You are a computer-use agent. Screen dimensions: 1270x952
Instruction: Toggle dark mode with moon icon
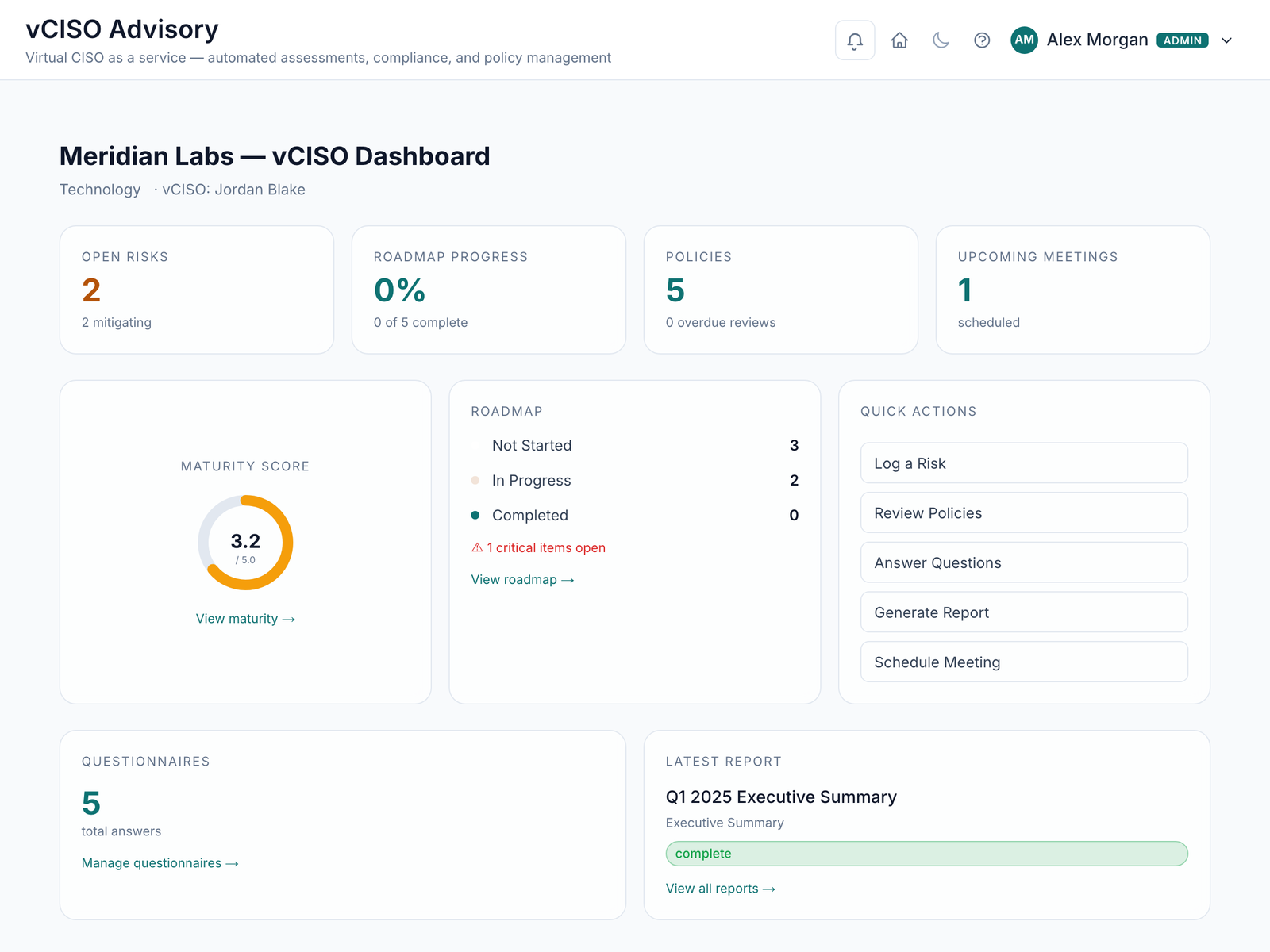point(941,40)
